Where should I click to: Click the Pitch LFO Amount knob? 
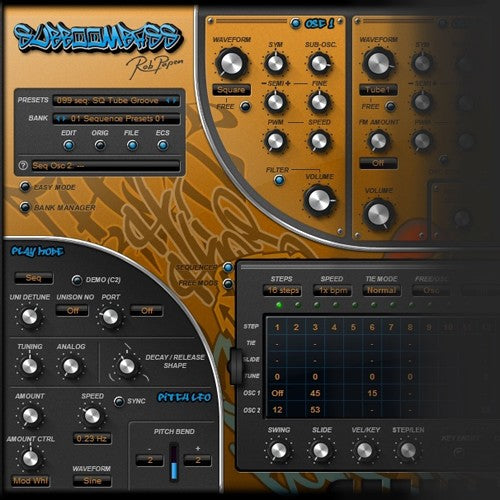point(30,416)
